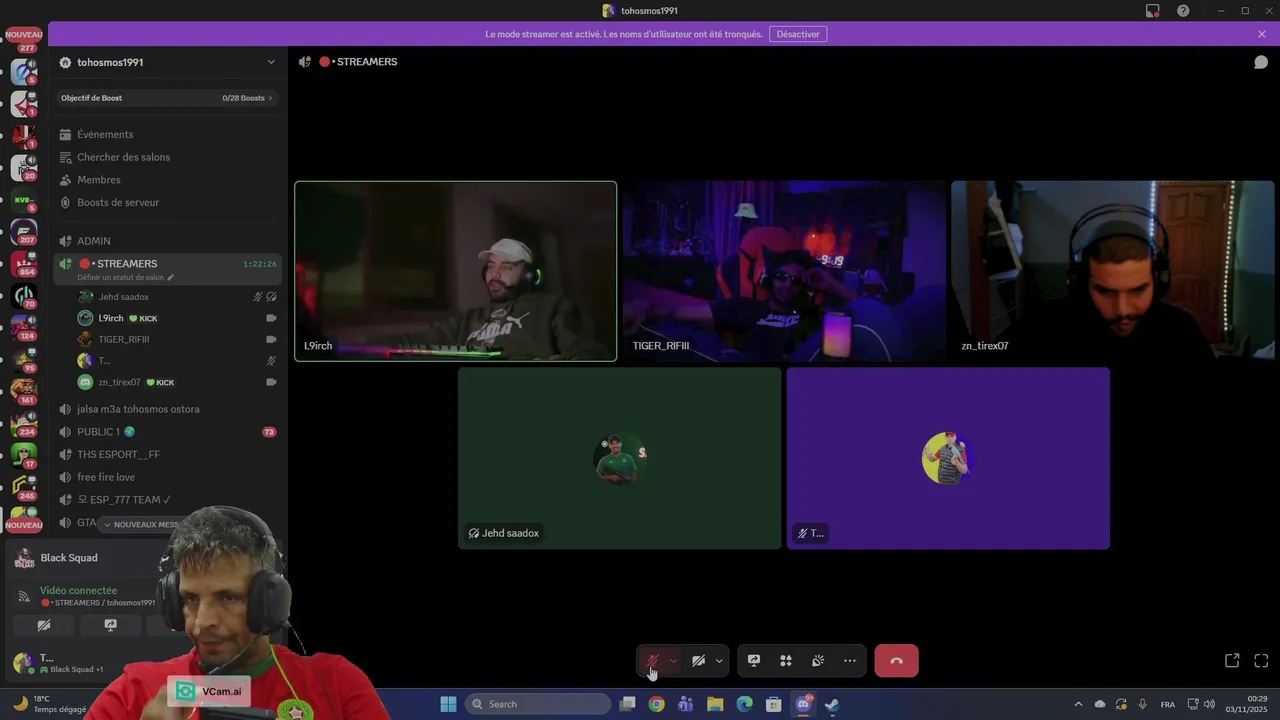Viewport: 1280px width, 720px height.
Task: Open the 0/28 Boosts link
Action: [247, 98]
